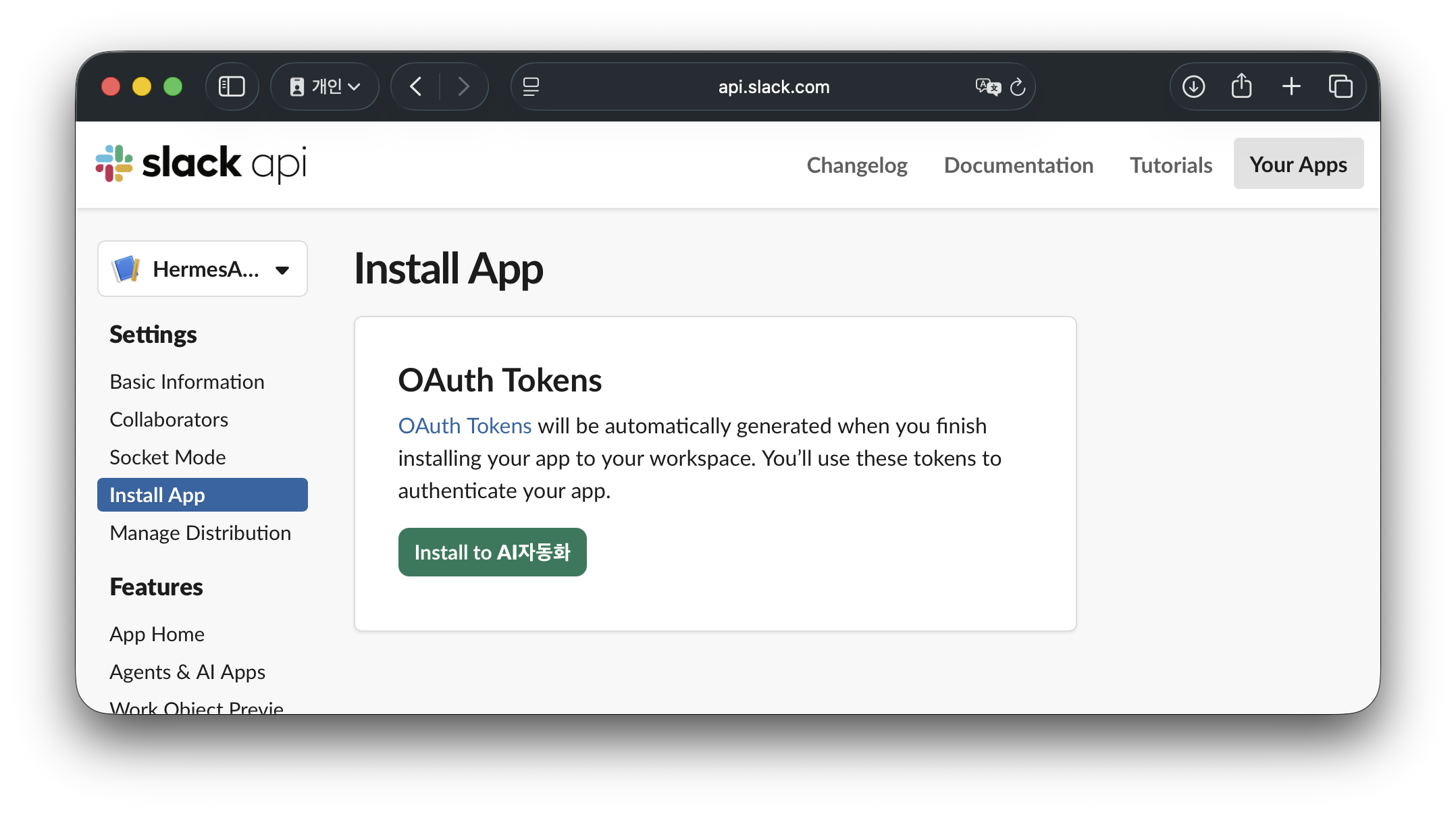Click the translate page icon
The width and height of the screenshot is (1456, 814).
(988, 86)
